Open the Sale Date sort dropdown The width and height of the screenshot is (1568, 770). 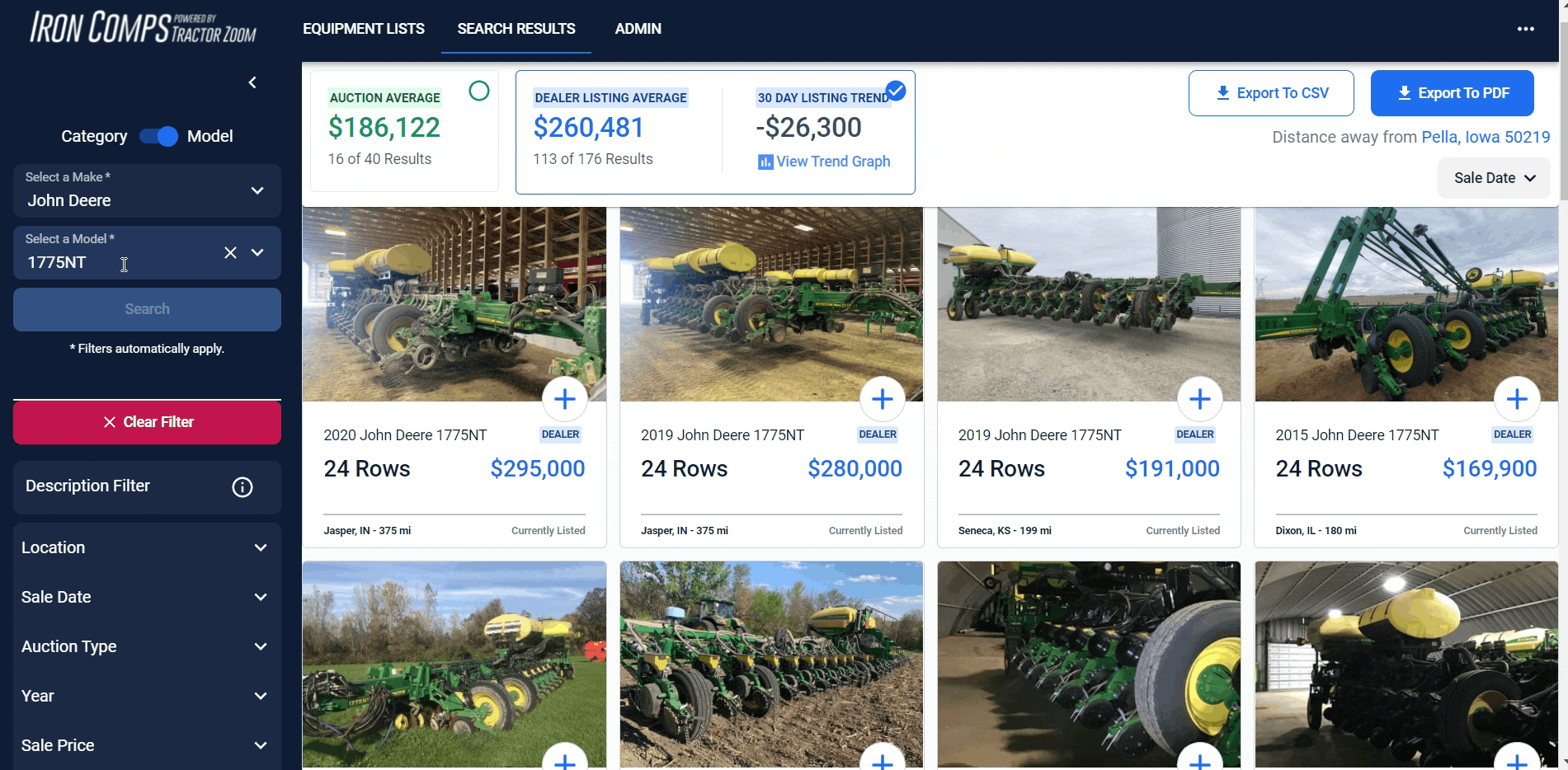tap(1494, 178)
